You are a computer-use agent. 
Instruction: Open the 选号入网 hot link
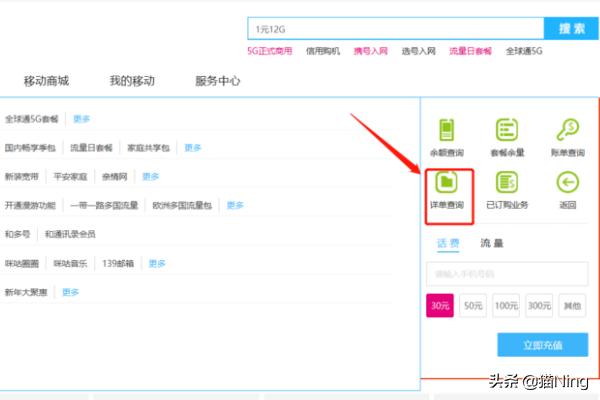(419, 51)
